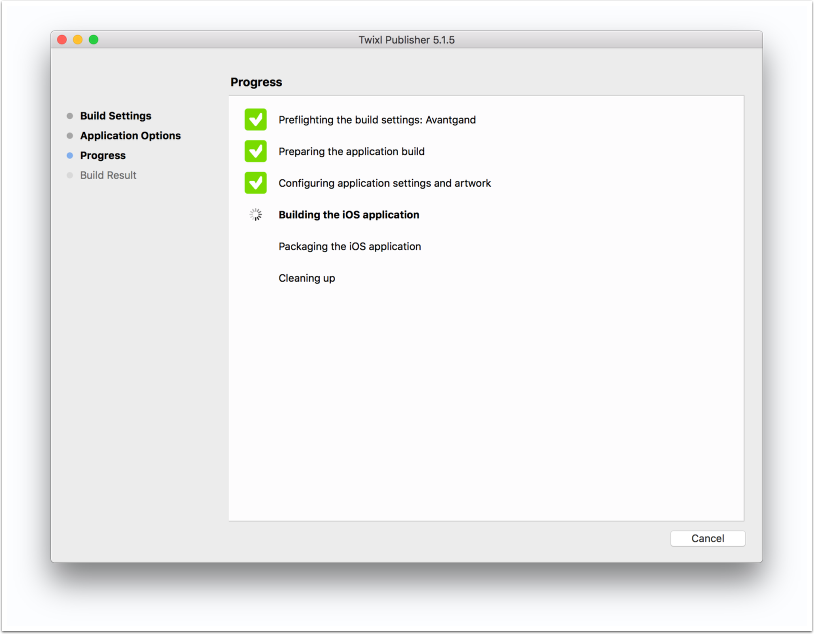This screenshot has width=814, height=634.
Task: Click 'Preparing the application build' text
Action: point(351,152)
